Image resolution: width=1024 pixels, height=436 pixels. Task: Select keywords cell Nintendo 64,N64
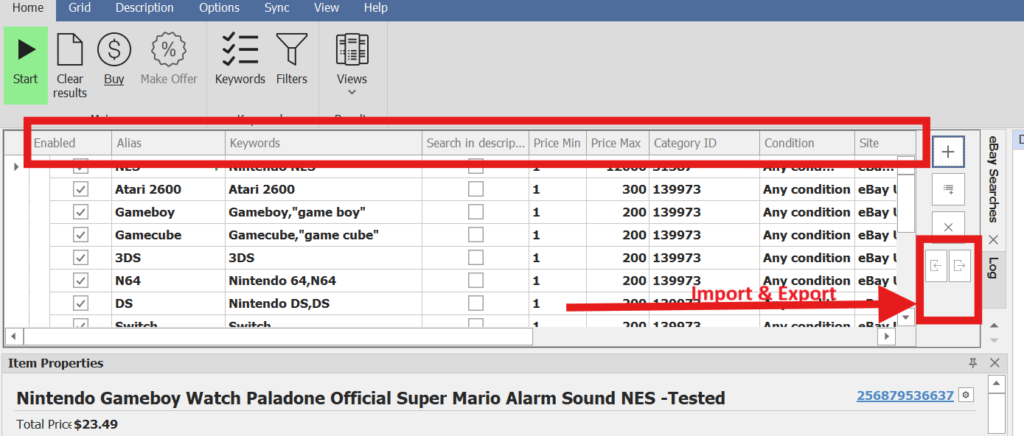tap(323, 281)
